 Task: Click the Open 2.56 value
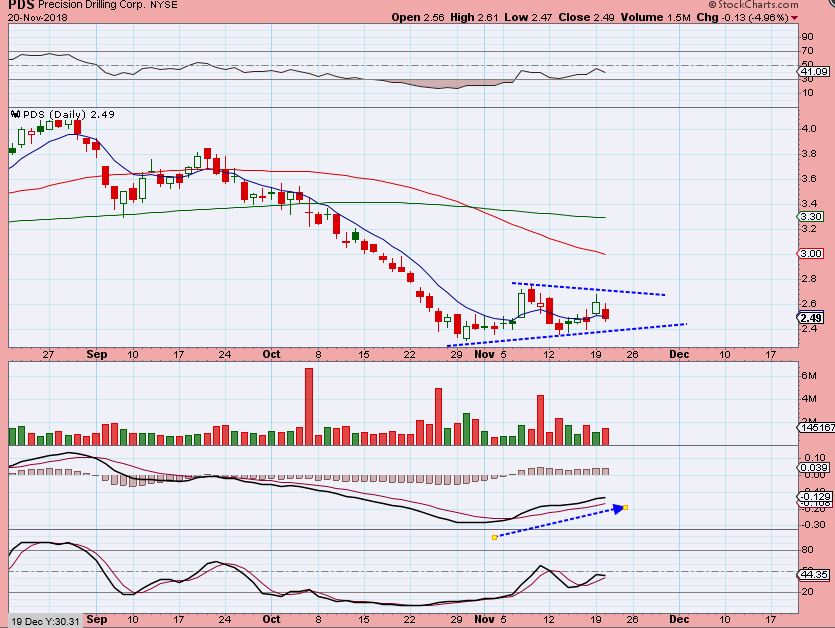(x=418, y=18)
